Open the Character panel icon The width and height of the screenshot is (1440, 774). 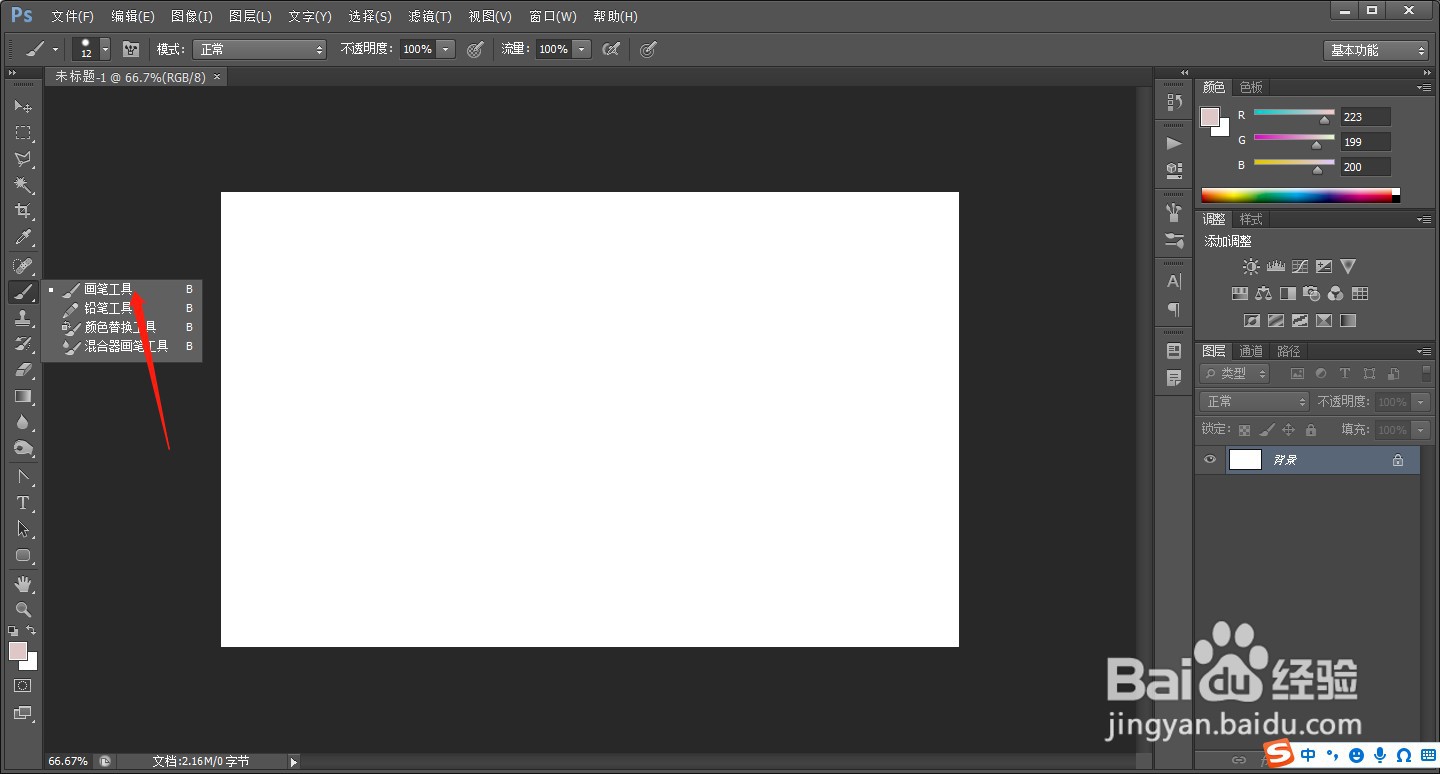1174,282
